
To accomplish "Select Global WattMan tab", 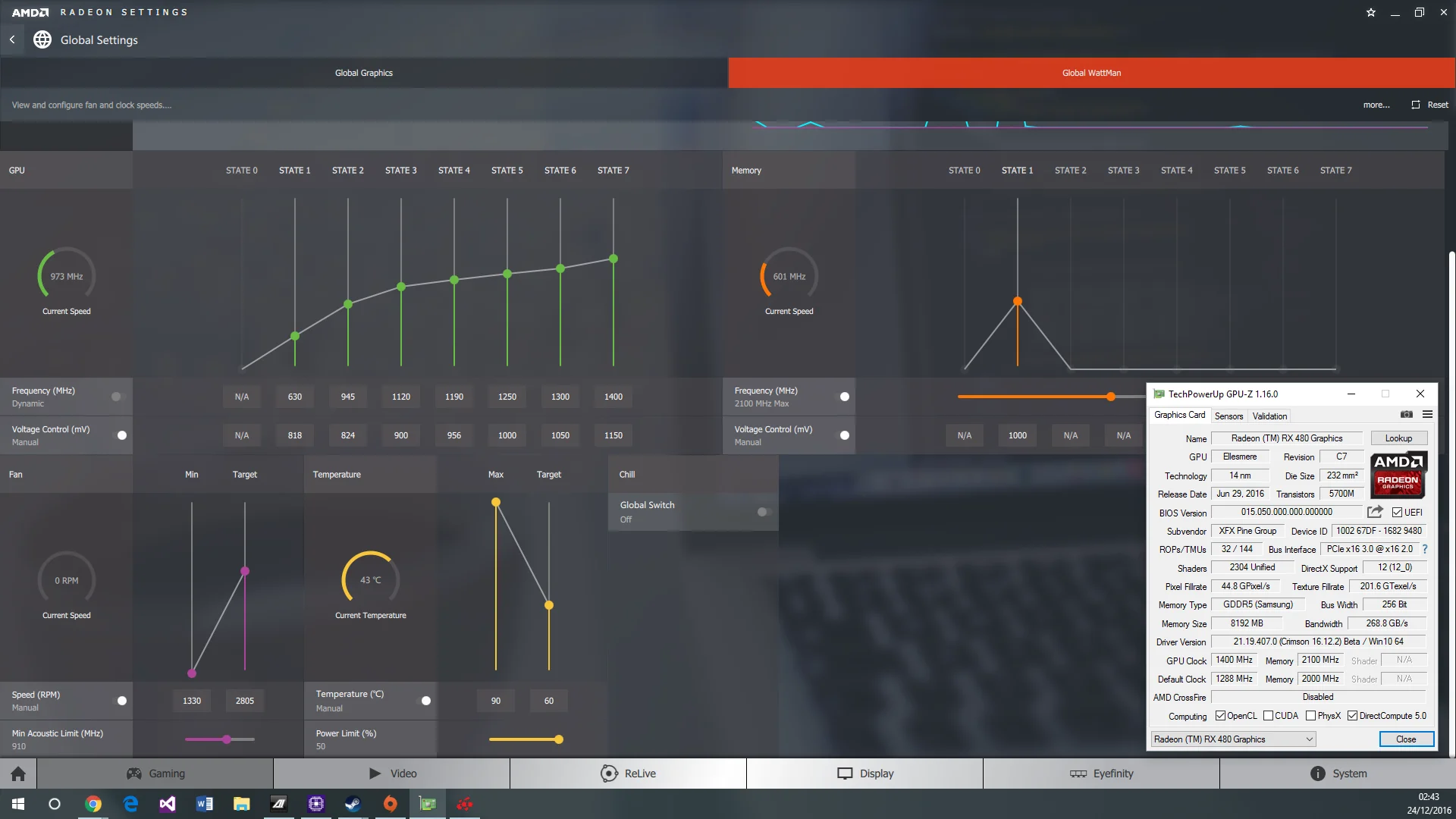I will (1091, 73).
